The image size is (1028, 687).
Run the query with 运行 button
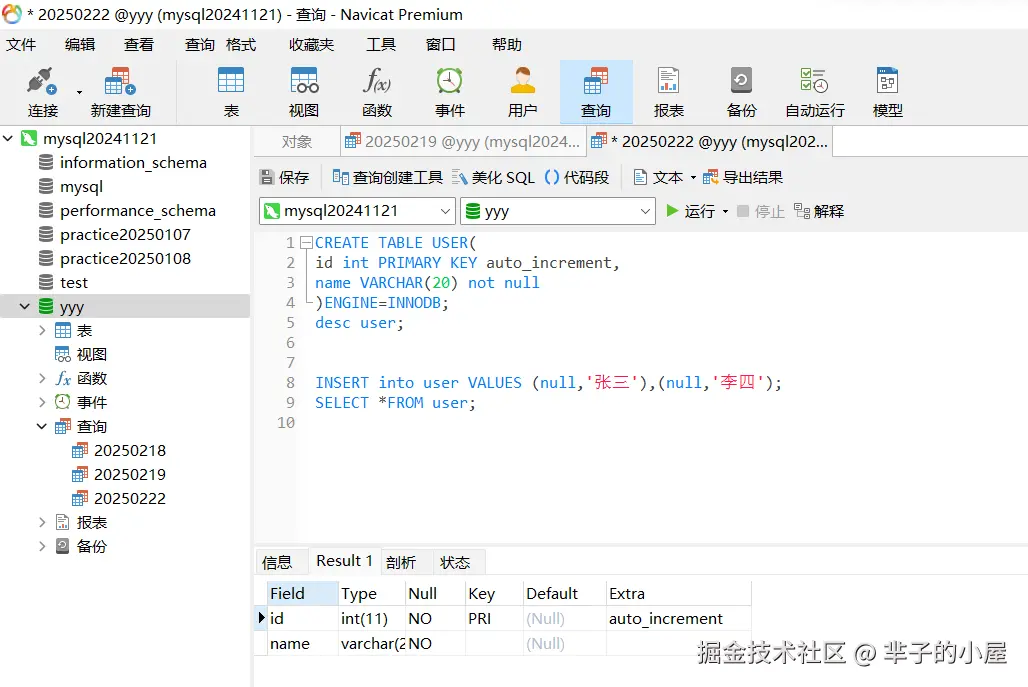pos(690,211)
